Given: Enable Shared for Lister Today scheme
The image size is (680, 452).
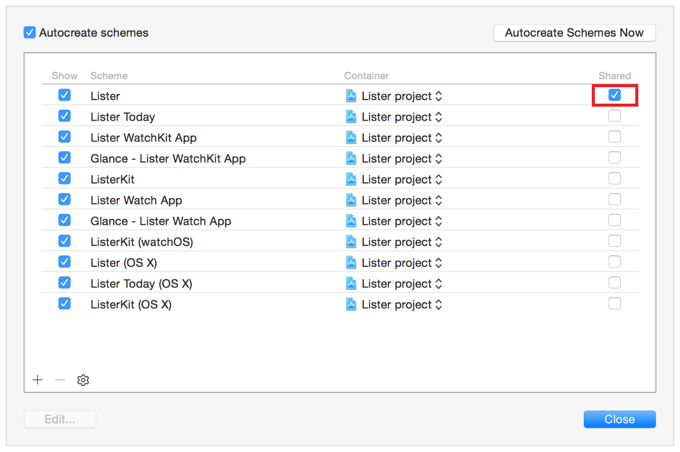Looking at the screenshot, I should pyautogui.click(x=615, y=116).
